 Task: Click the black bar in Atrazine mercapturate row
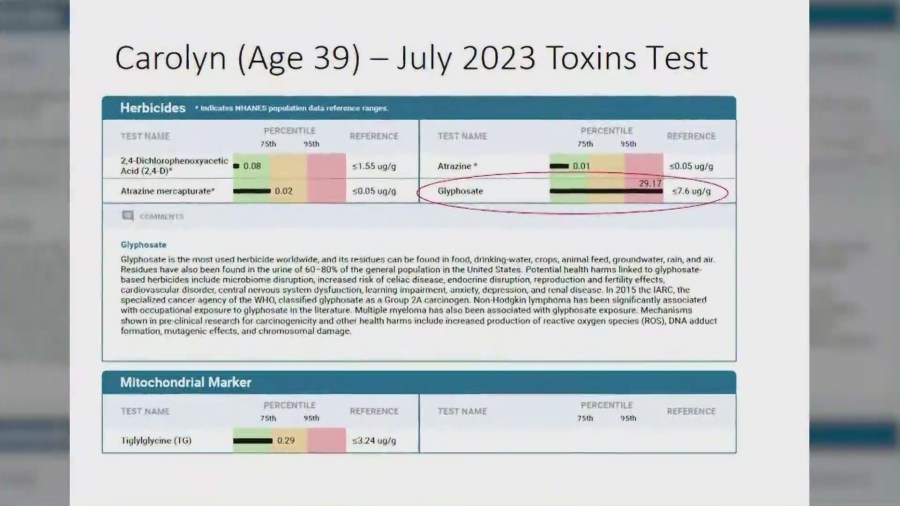pyautogui.click(x=251, y=190)
